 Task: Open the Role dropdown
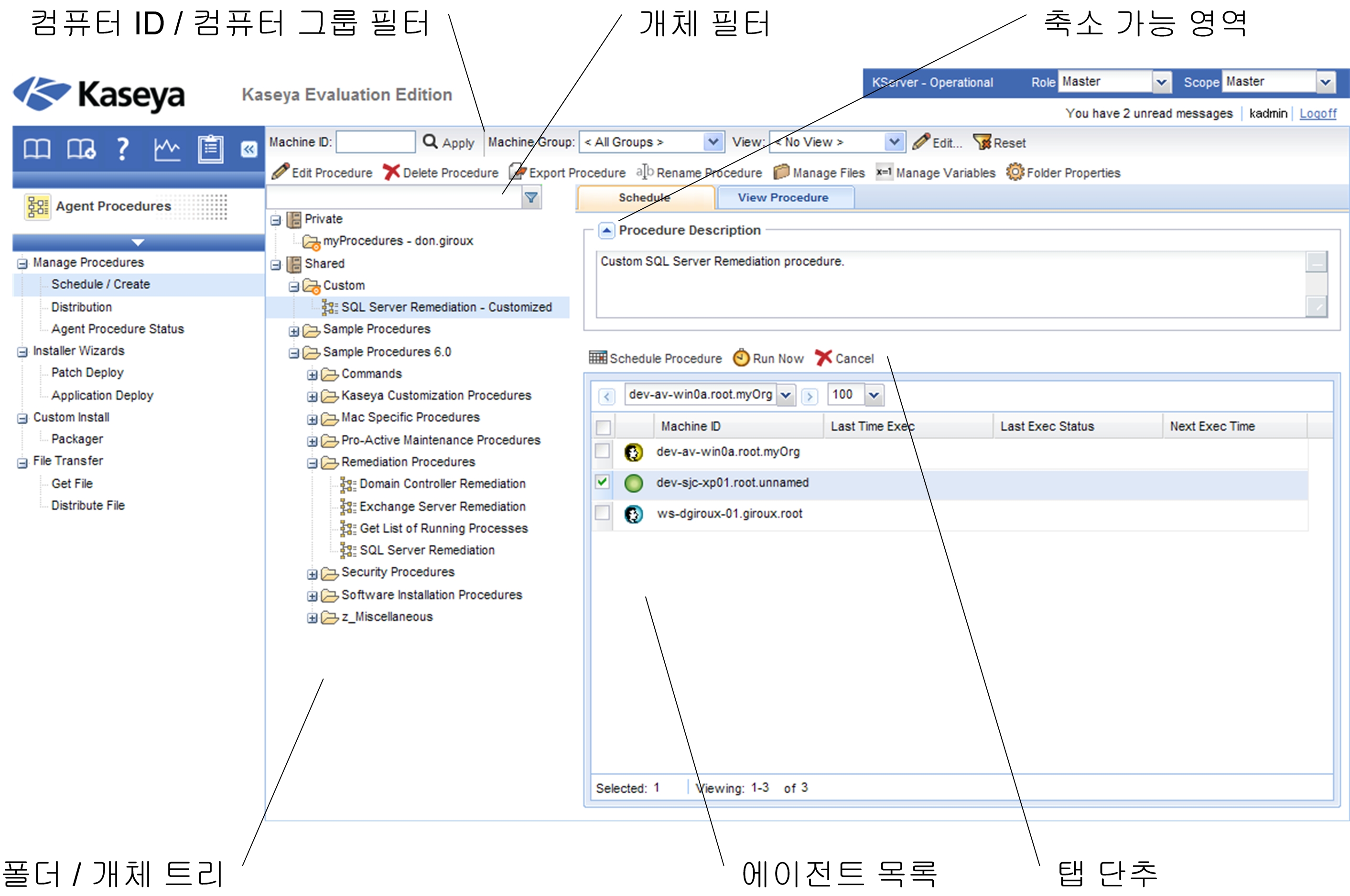1161,82
